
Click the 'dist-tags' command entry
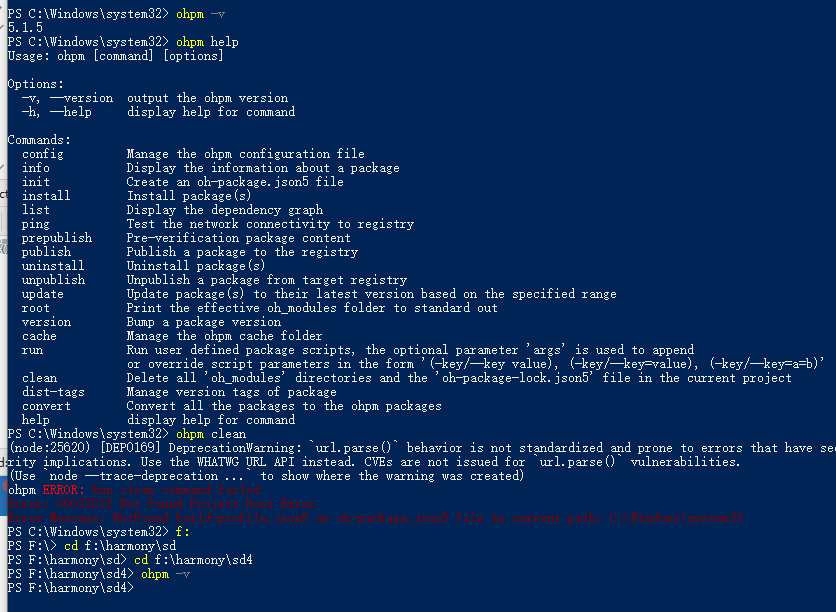(x=53, y=392)
